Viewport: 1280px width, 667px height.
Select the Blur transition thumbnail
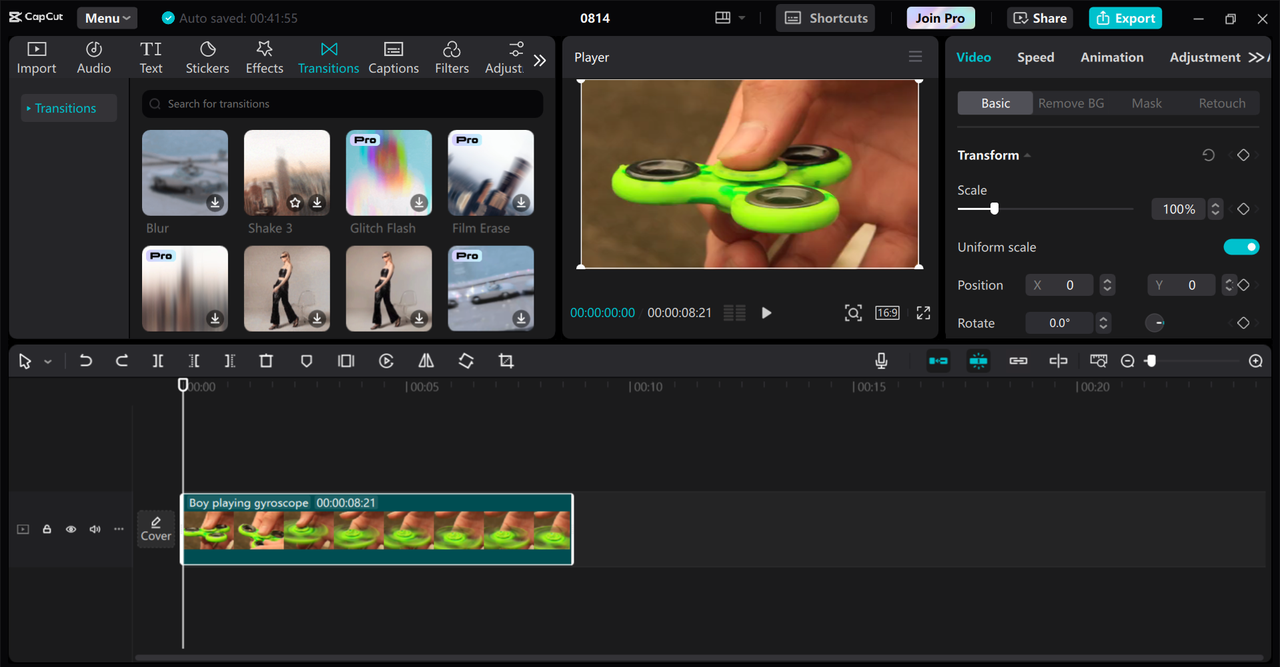(x=185, y=173)
